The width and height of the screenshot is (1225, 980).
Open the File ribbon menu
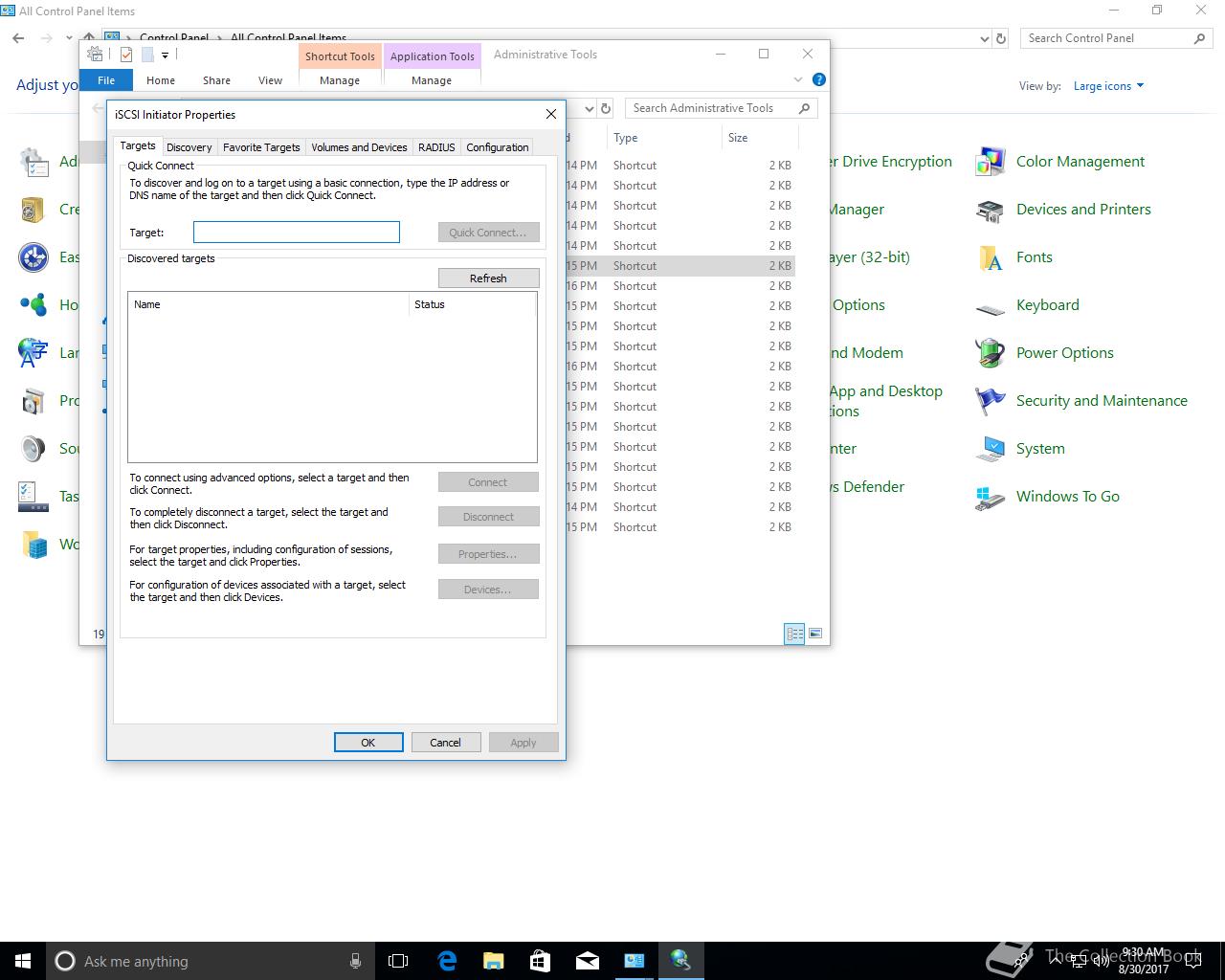pos(106,80)
